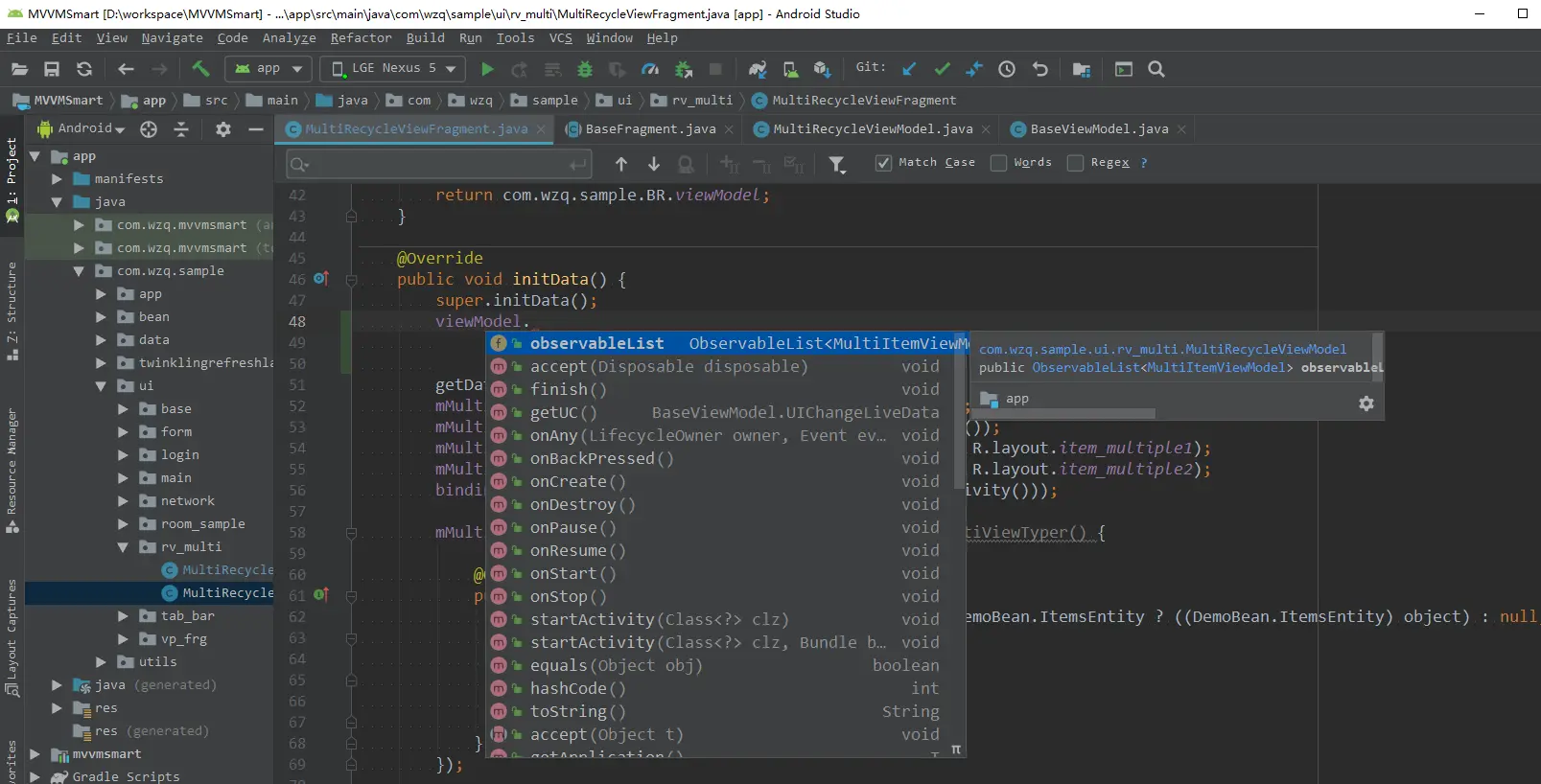Open the LGE Nexus 5 device dropdown
1541x784 pixels.
(392, 69)
